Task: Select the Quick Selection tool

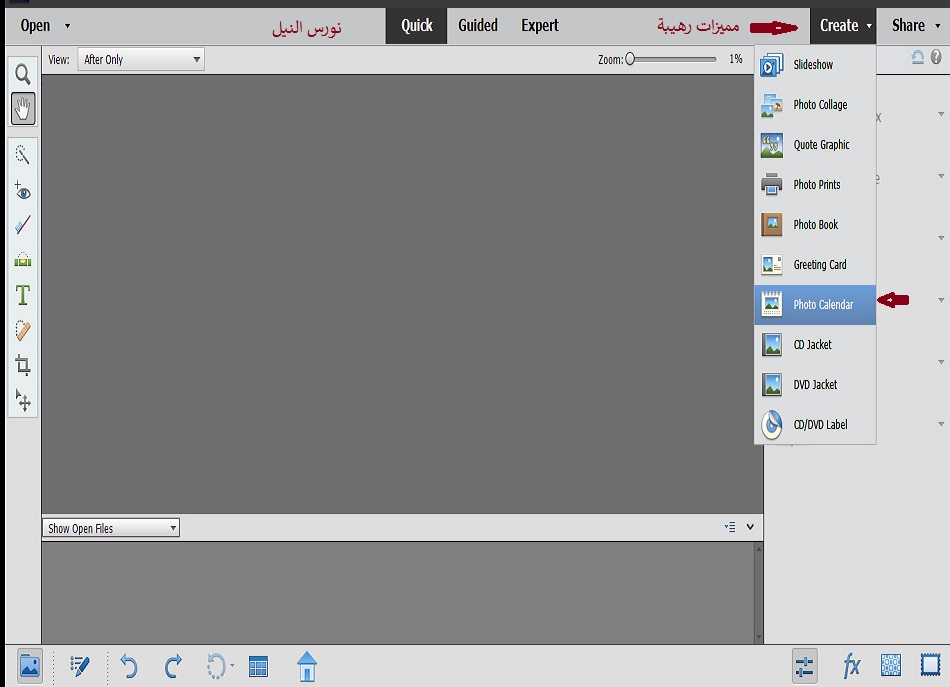Action: (22, 154)
